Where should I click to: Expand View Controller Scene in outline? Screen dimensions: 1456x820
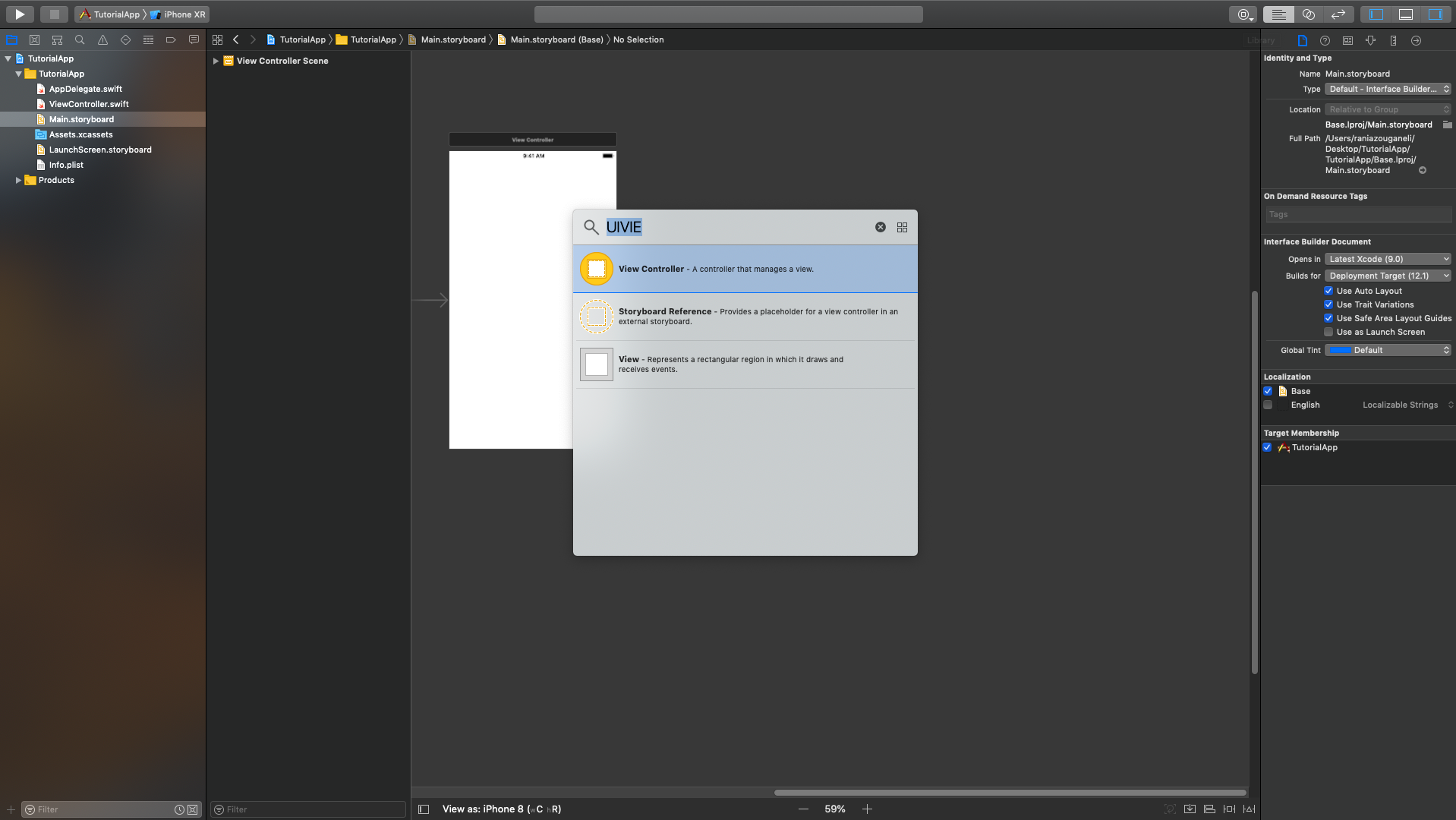pos(216,61)
